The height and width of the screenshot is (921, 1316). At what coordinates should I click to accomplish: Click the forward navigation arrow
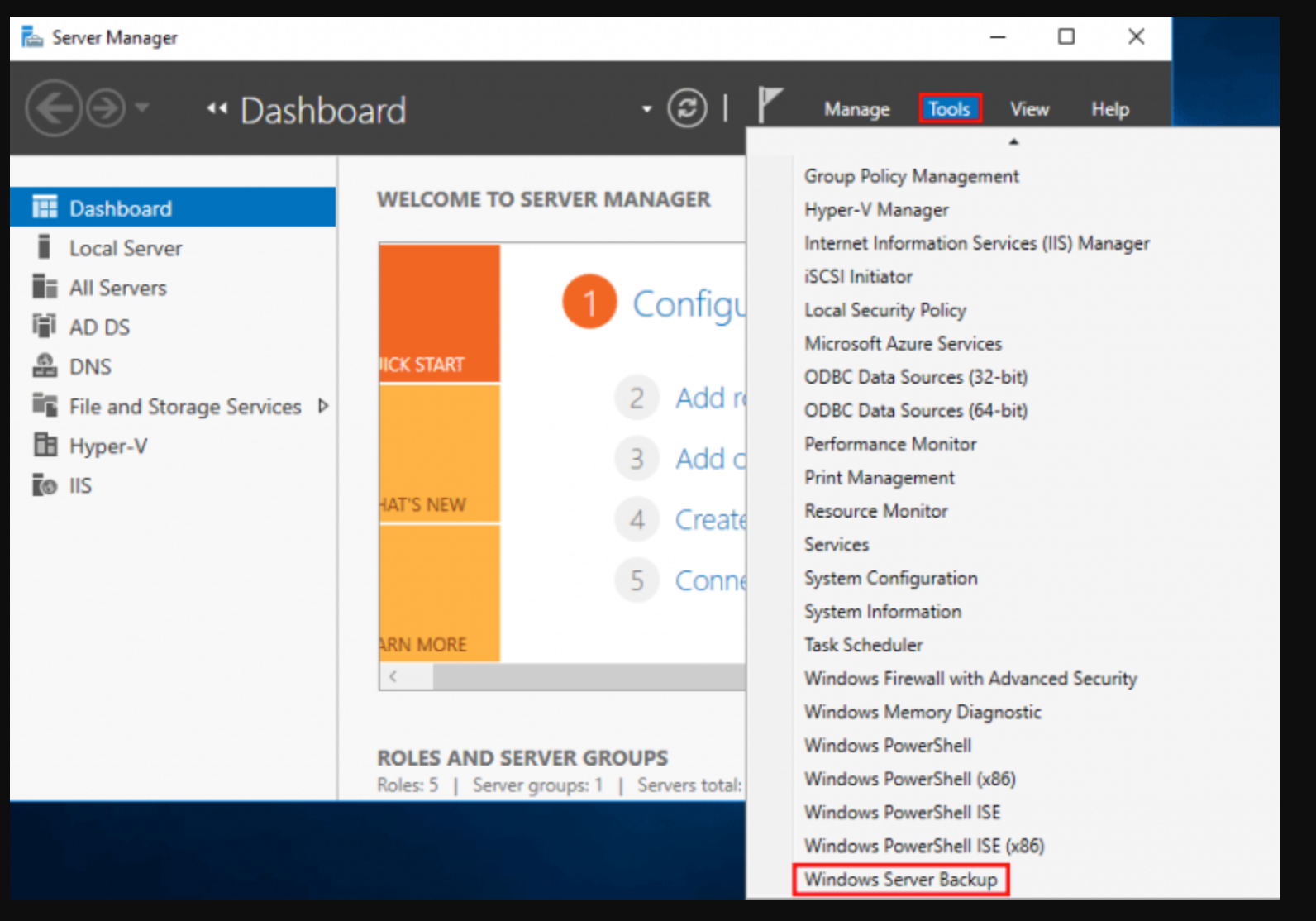[107, 108]
